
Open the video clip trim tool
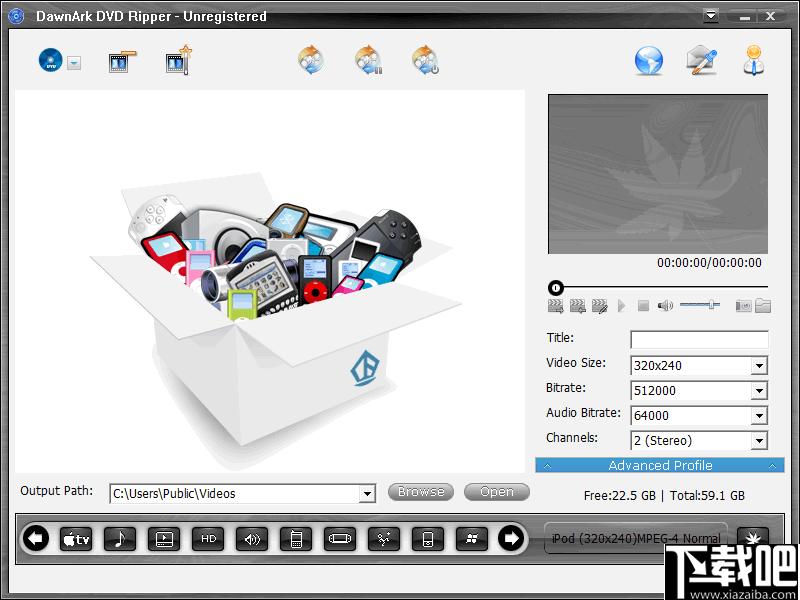[x=122, y=62]
